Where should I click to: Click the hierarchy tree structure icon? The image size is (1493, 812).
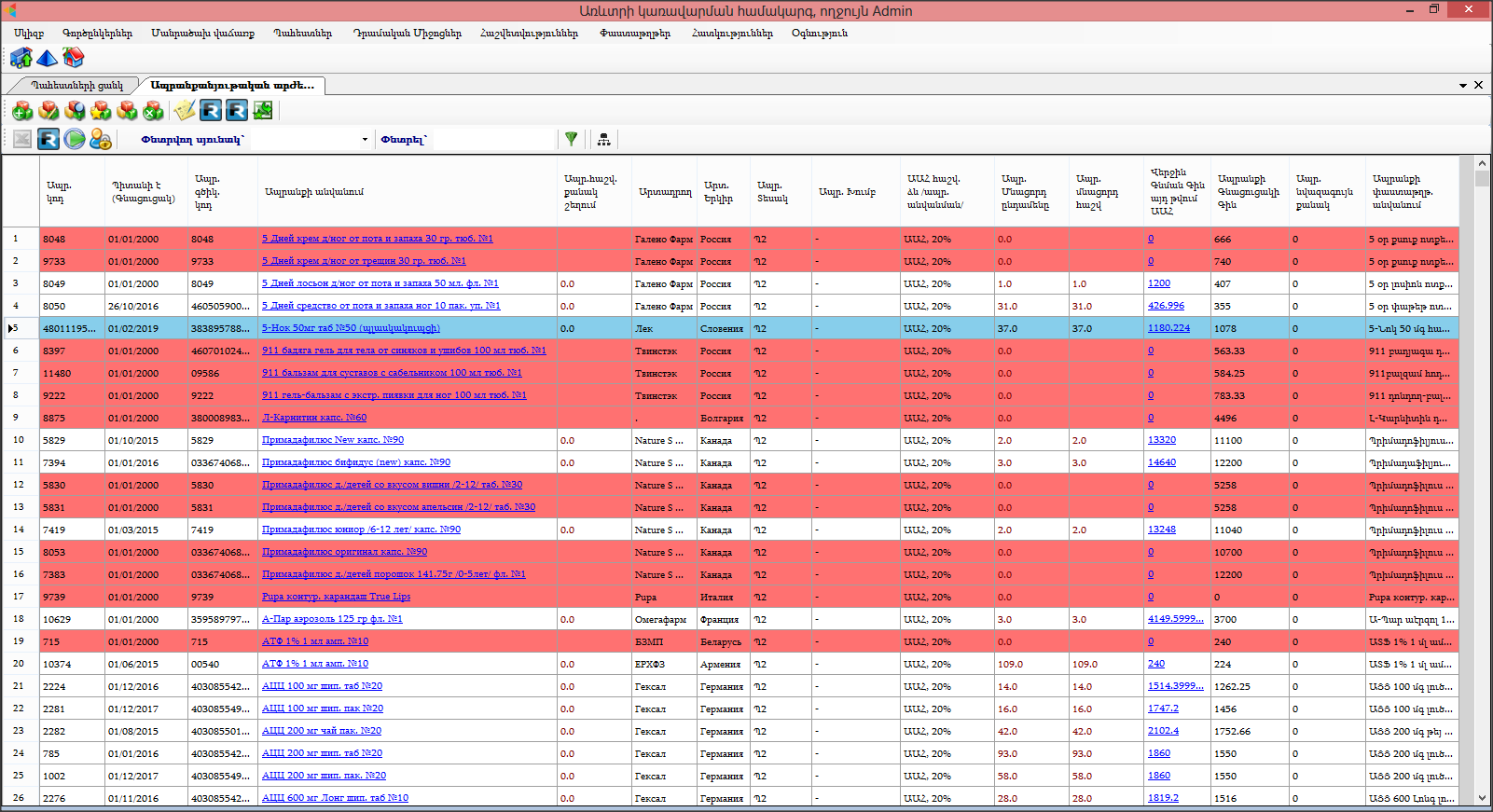(603, 139)
